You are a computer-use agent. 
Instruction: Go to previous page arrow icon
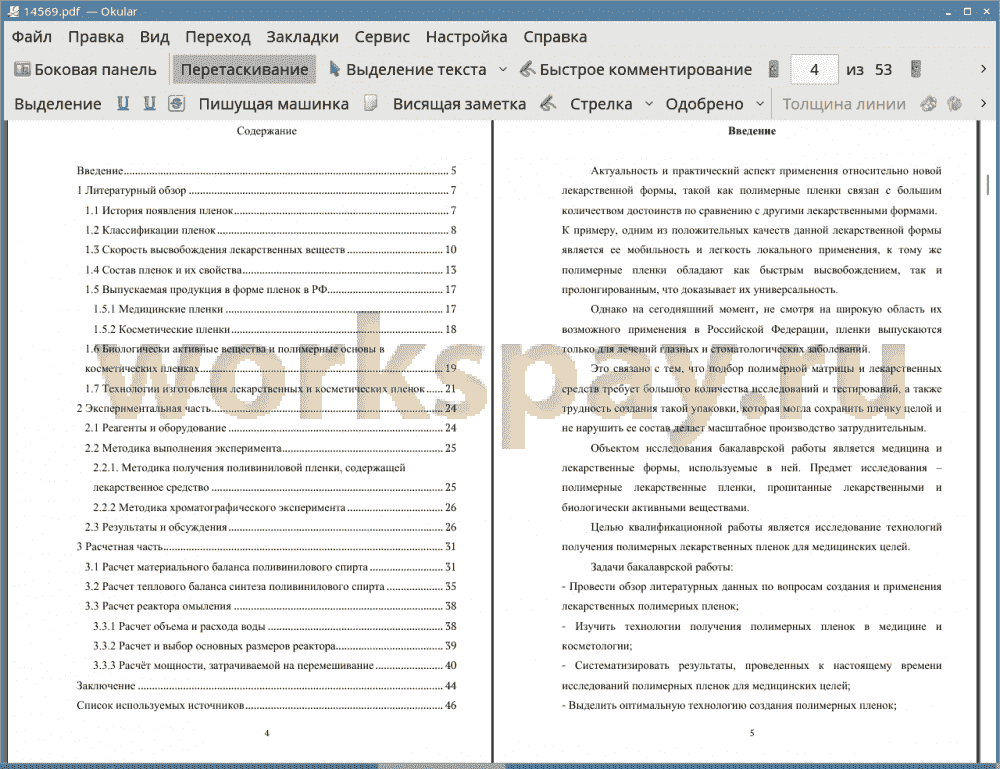774,70
